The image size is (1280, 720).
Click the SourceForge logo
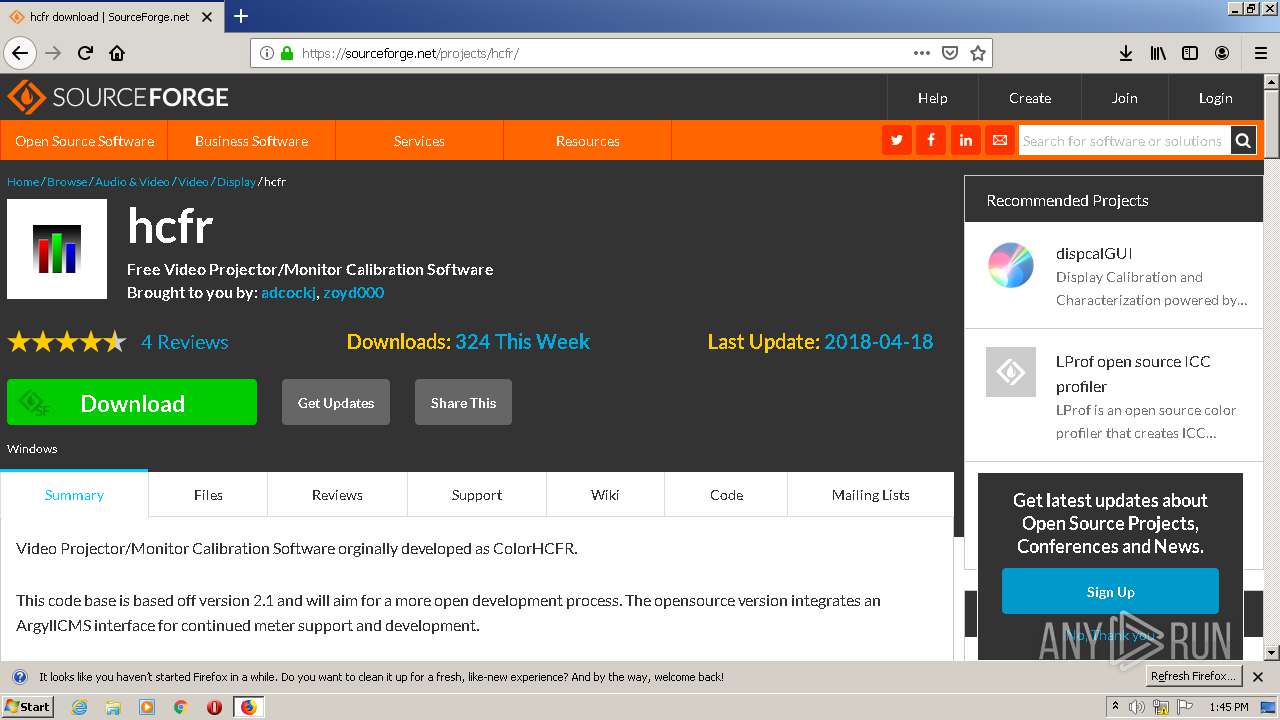[x=118, y=97]
